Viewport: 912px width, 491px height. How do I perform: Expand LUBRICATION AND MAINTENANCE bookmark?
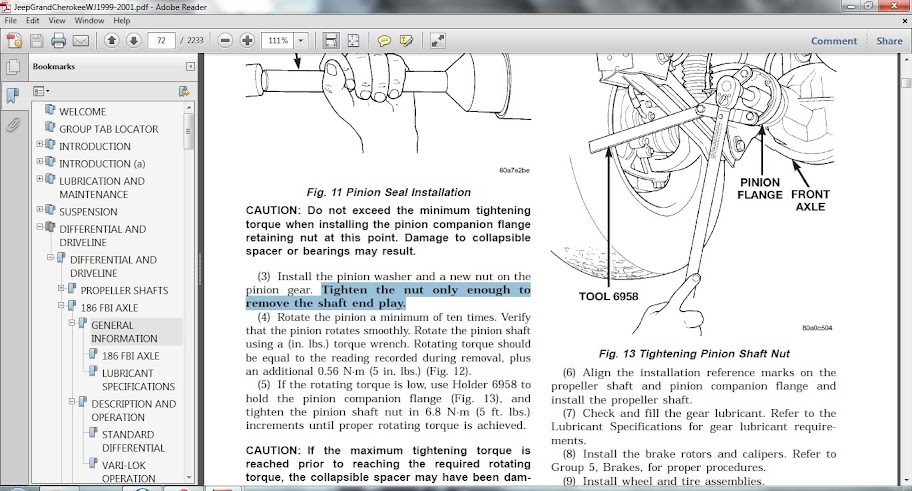click(x=40, y=179)
